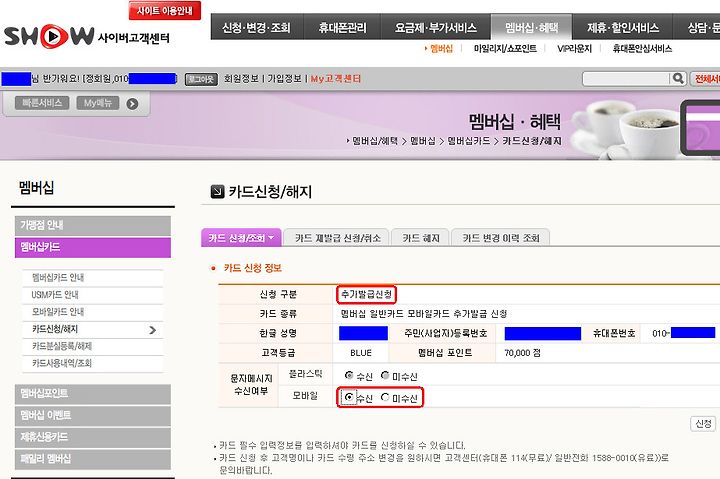
Task: Click the 70,000 점 points value
Action: pos(522,353)
